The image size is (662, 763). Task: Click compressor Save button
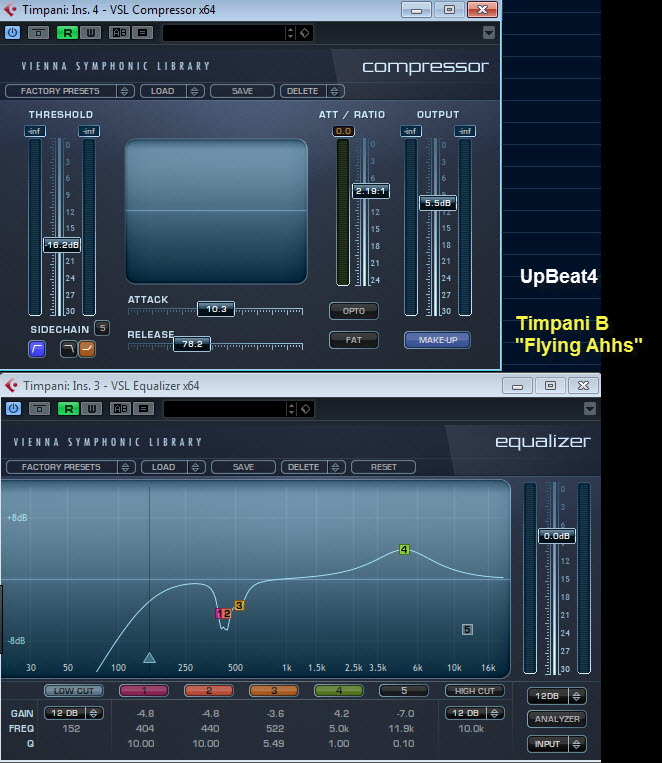coord(242,91)
